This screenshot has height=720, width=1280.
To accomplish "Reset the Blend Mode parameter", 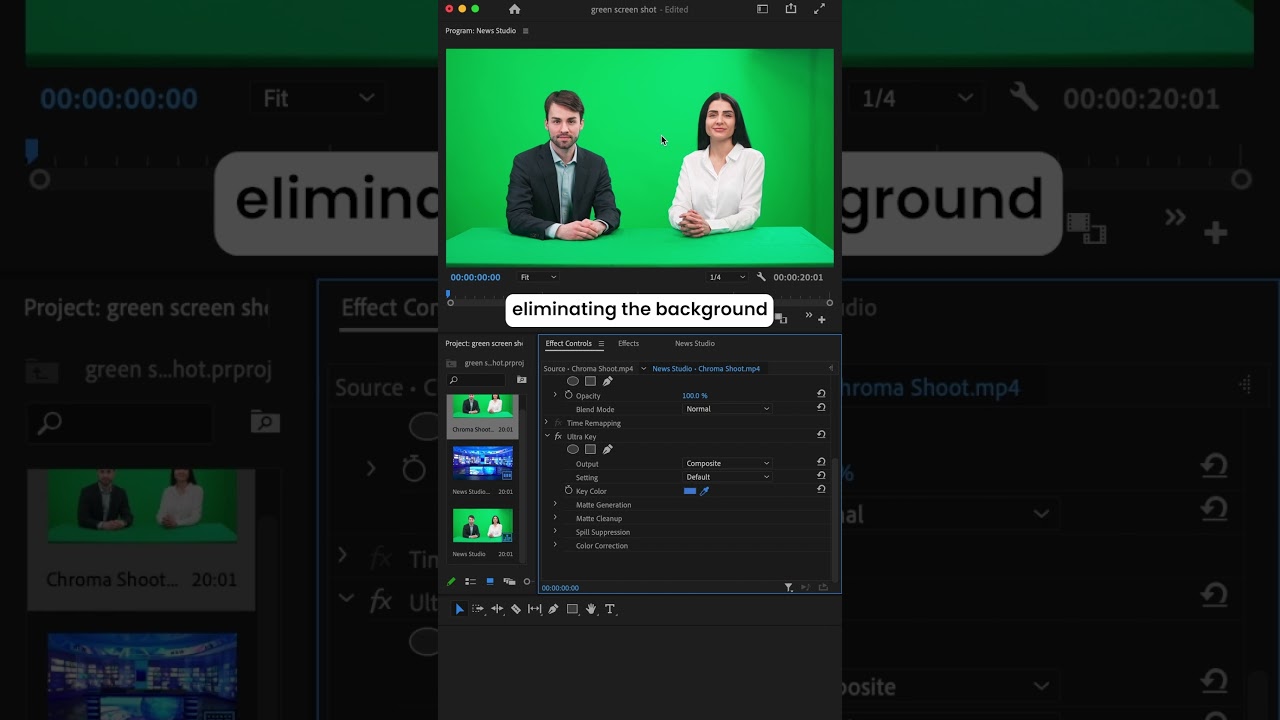I will pyautogui.click(x=821, y=408).
